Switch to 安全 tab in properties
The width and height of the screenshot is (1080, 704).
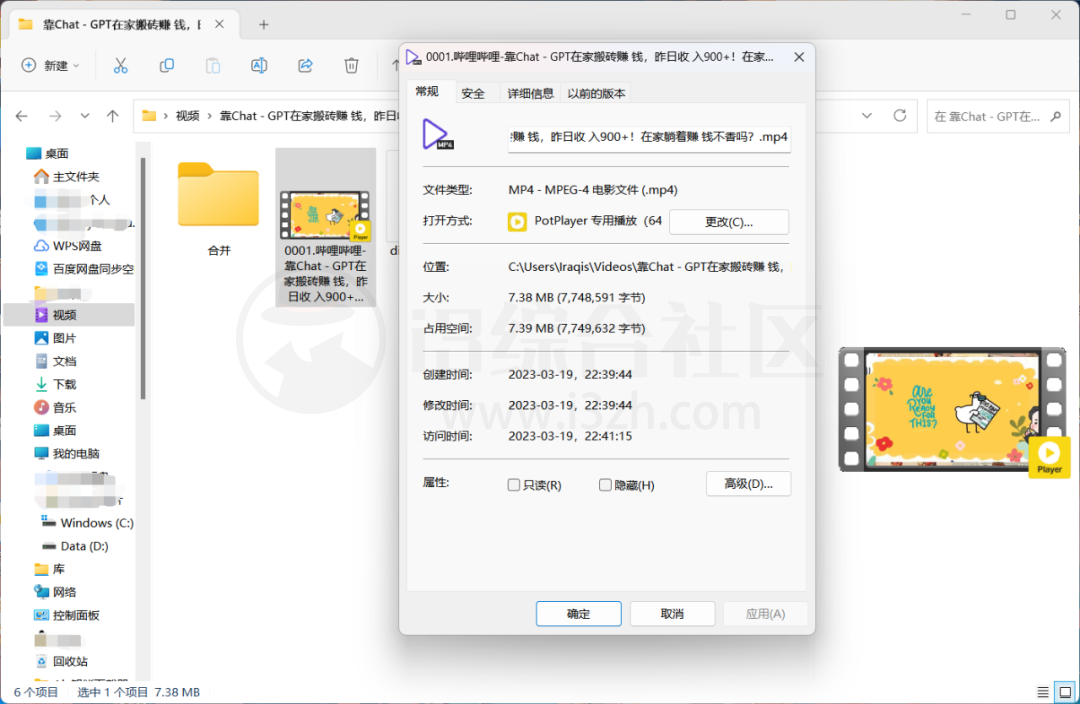pos(473,94)
